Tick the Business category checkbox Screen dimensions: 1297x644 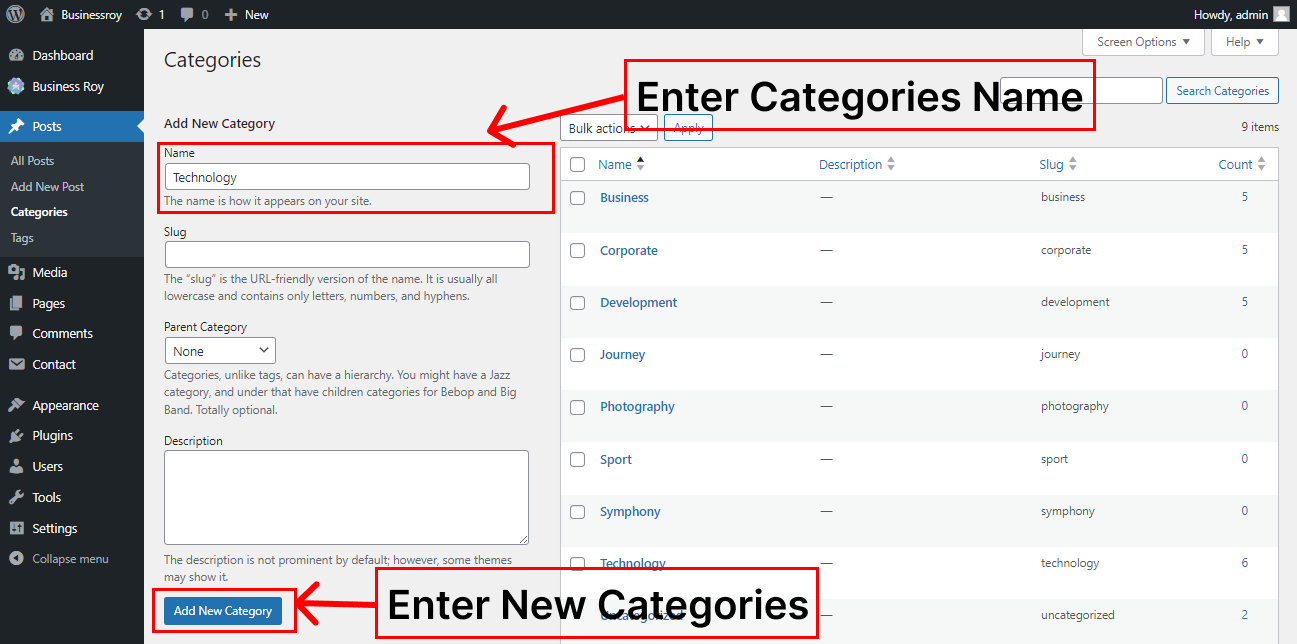point(577,198)
